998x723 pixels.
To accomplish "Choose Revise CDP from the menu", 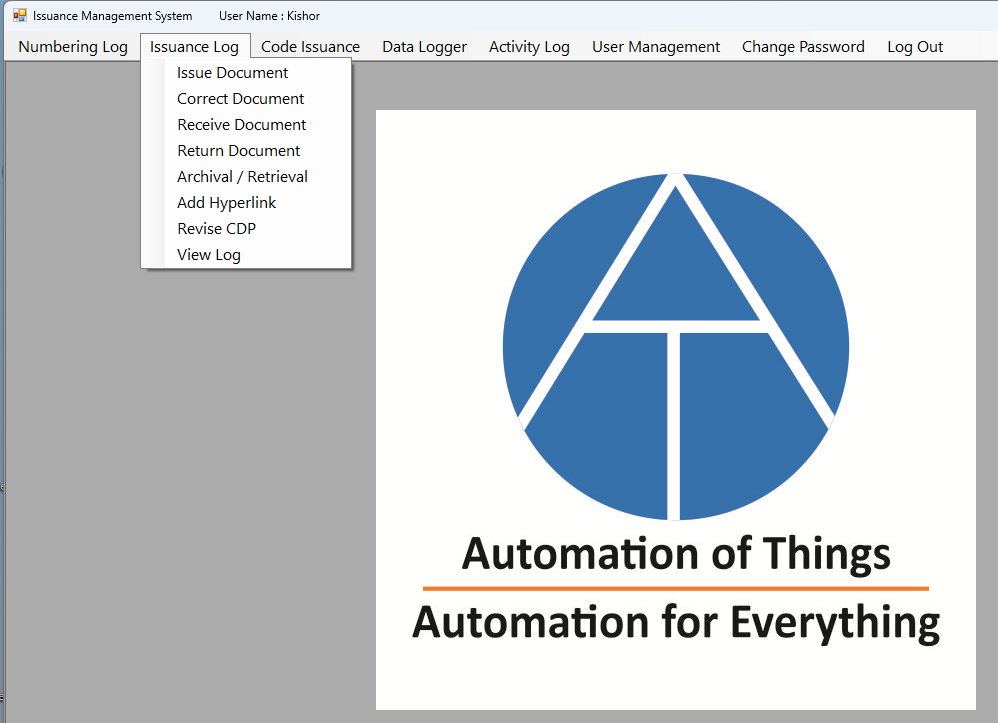I will click(246, 228).
